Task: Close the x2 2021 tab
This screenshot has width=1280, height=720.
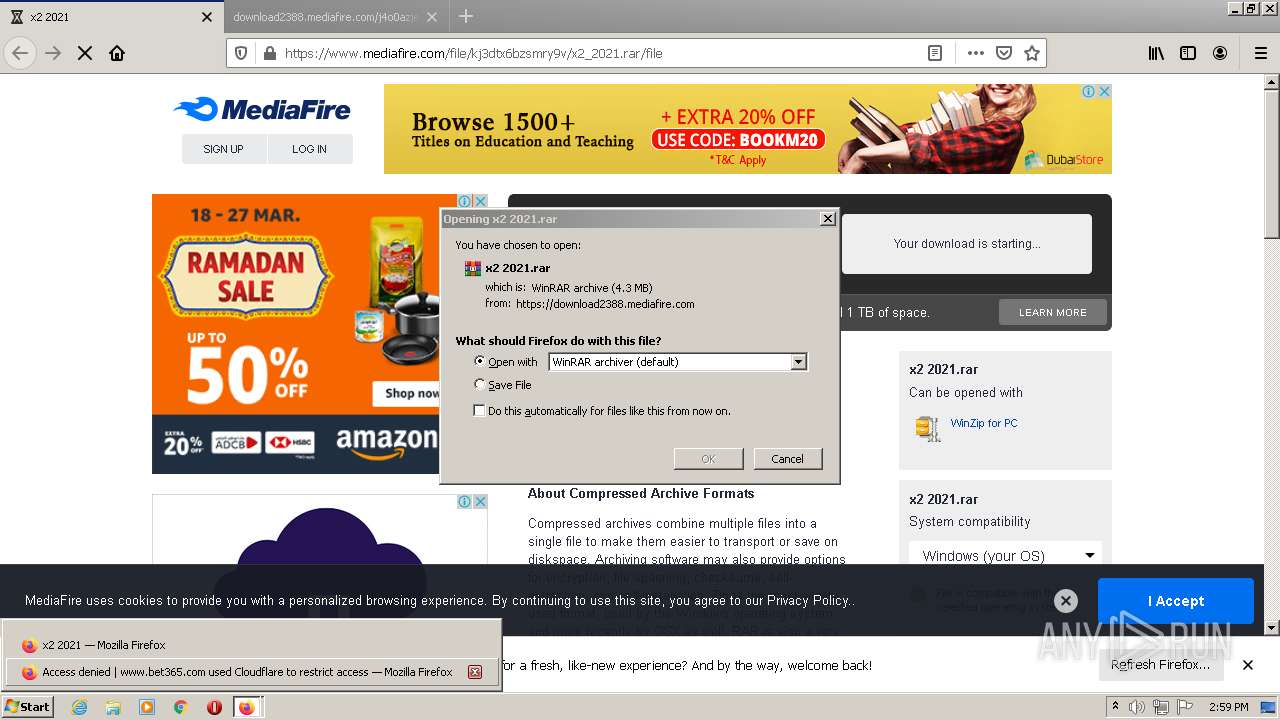Action: click(x=207, y=17)
